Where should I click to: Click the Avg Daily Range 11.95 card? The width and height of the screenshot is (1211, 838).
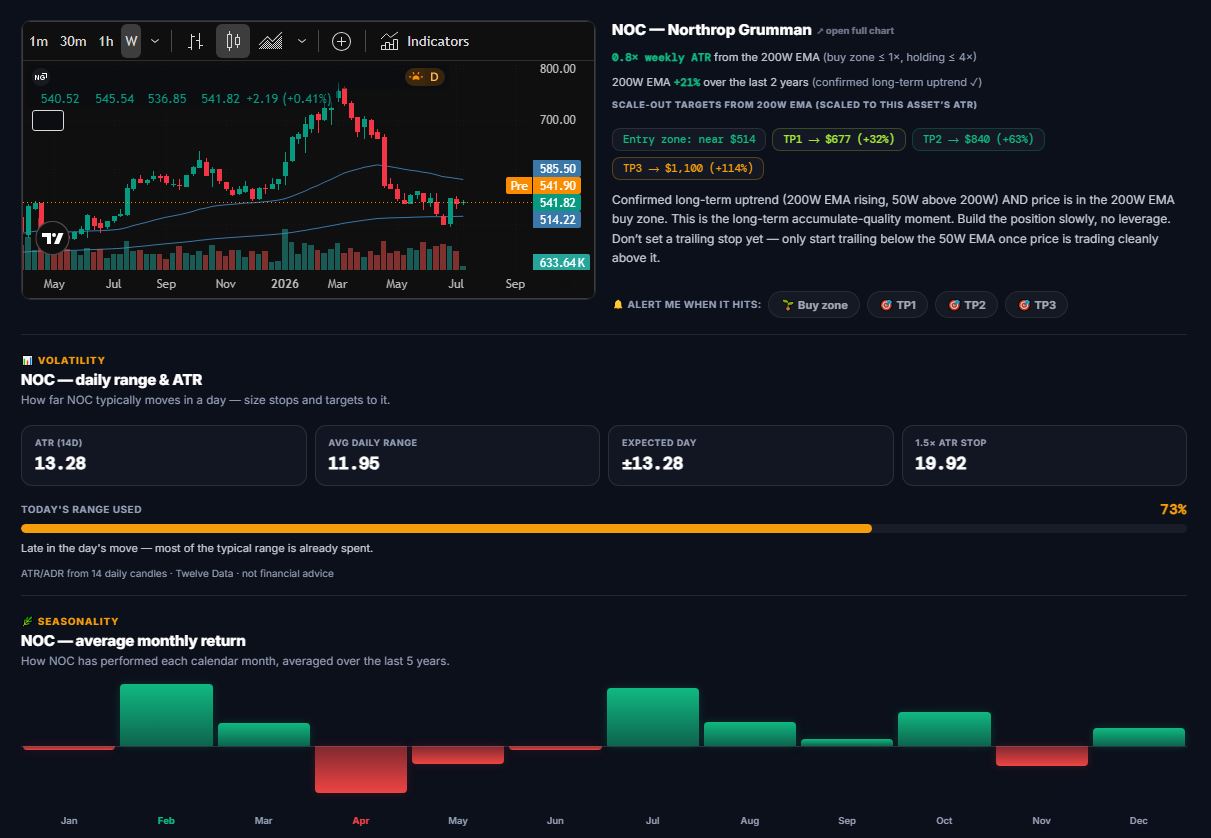[x=457, y=455]
